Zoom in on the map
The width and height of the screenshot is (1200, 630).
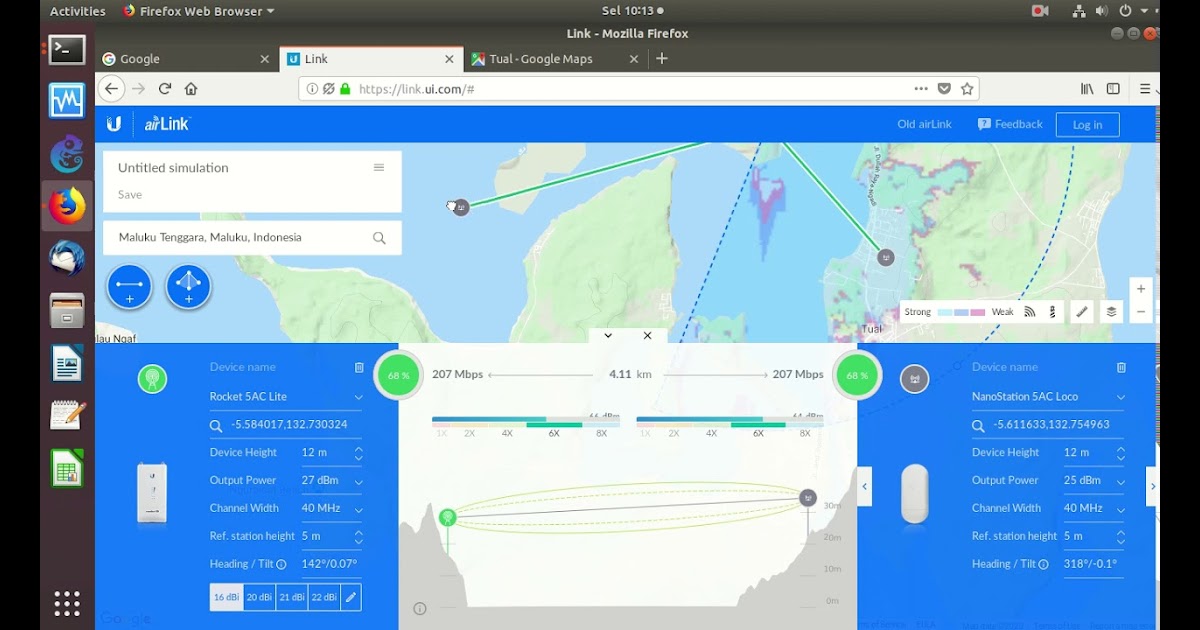1141,289
